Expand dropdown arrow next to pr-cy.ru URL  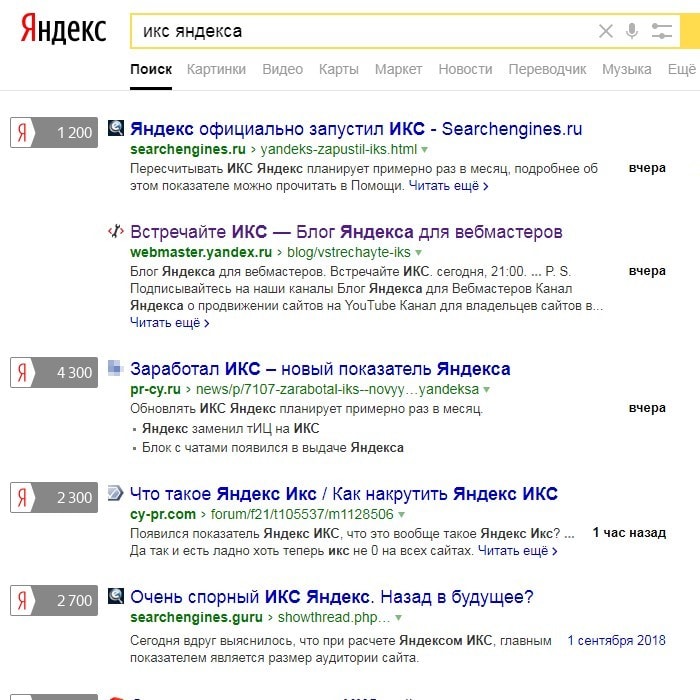pyautogui.click(x=487, y=390)
